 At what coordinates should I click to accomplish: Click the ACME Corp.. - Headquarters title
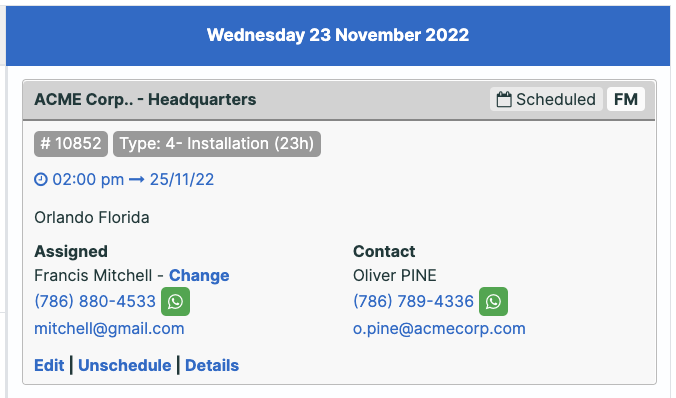(145, 100)
